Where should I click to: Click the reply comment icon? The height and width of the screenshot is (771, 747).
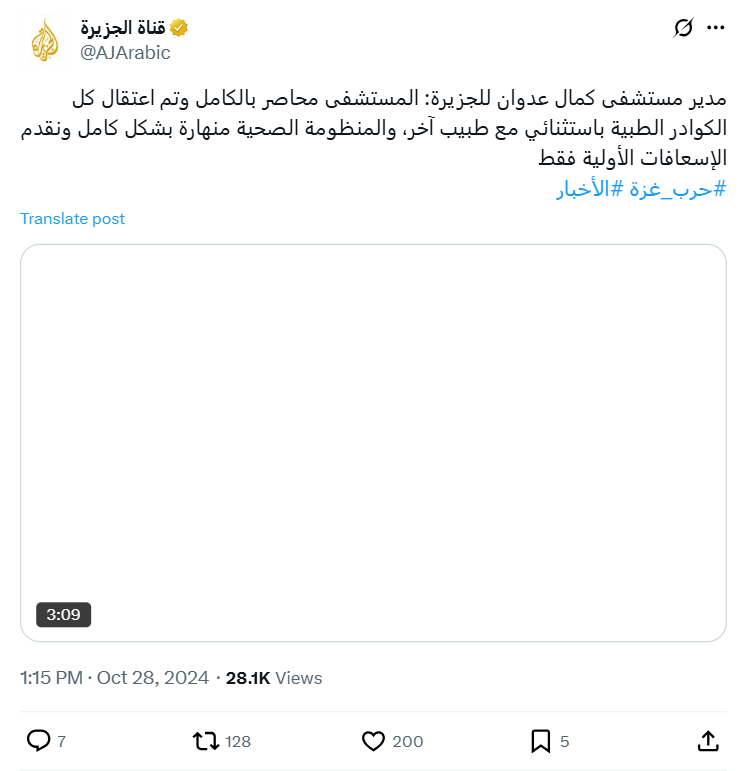[x=39, y=741]
